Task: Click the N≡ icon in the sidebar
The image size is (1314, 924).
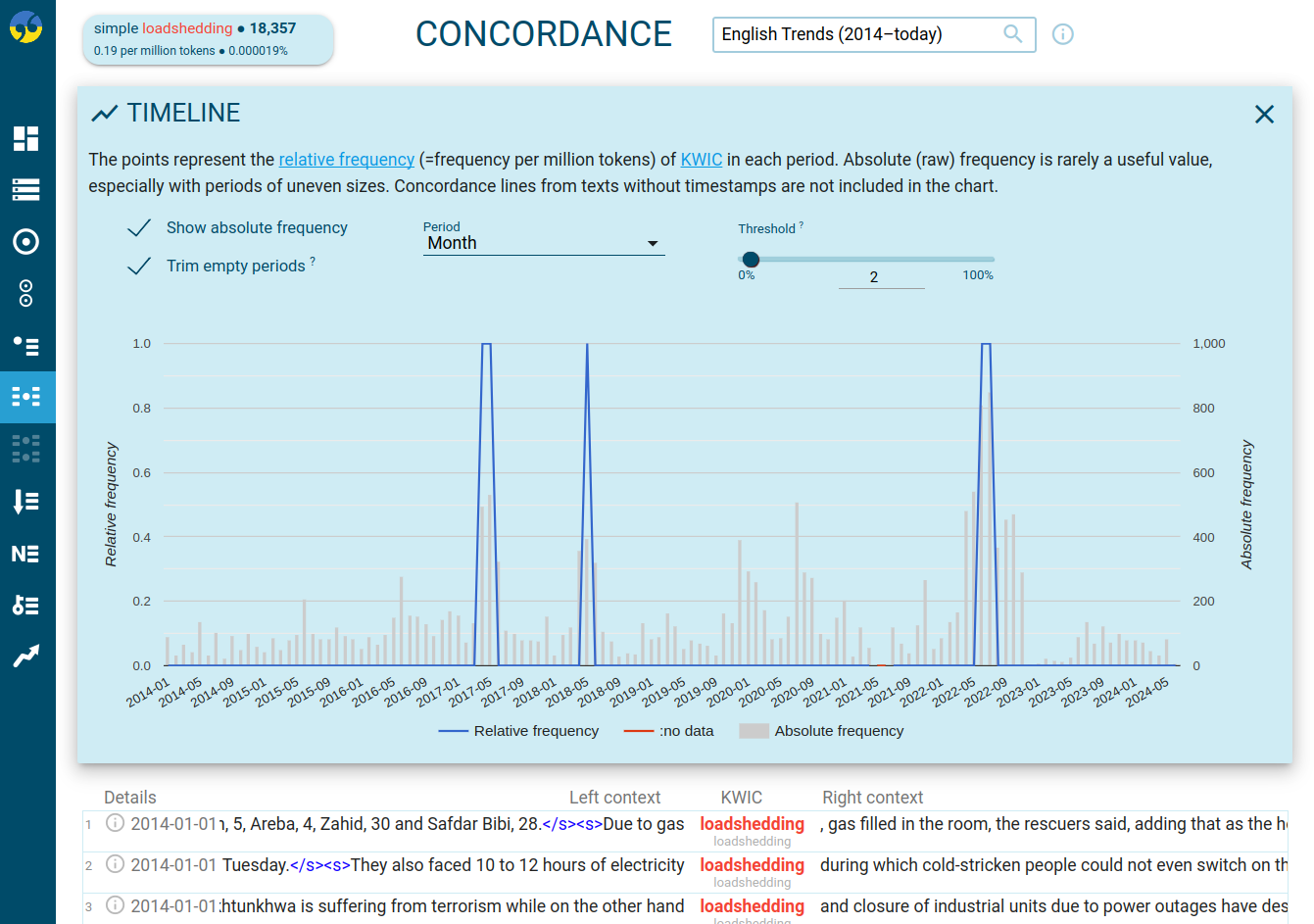Action: tap(26, 554)
